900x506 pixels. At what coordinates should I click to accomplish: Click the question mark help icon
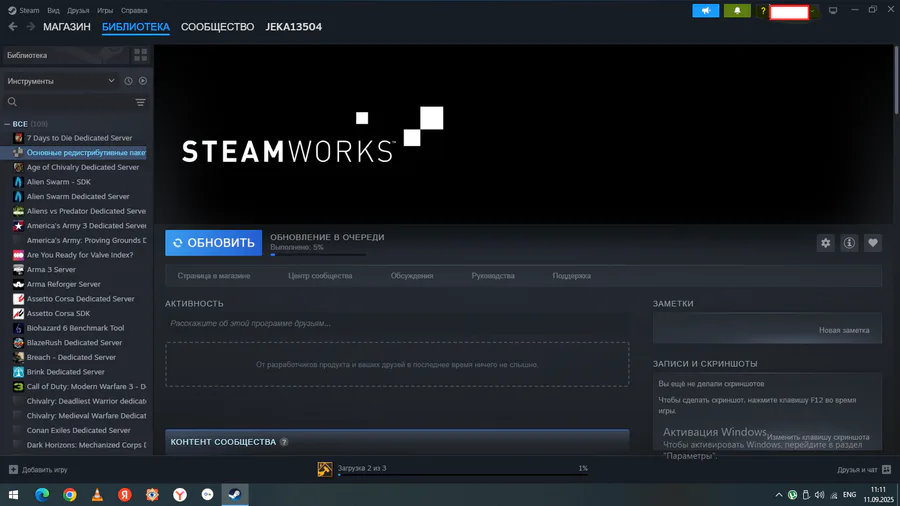click(763, 11)
